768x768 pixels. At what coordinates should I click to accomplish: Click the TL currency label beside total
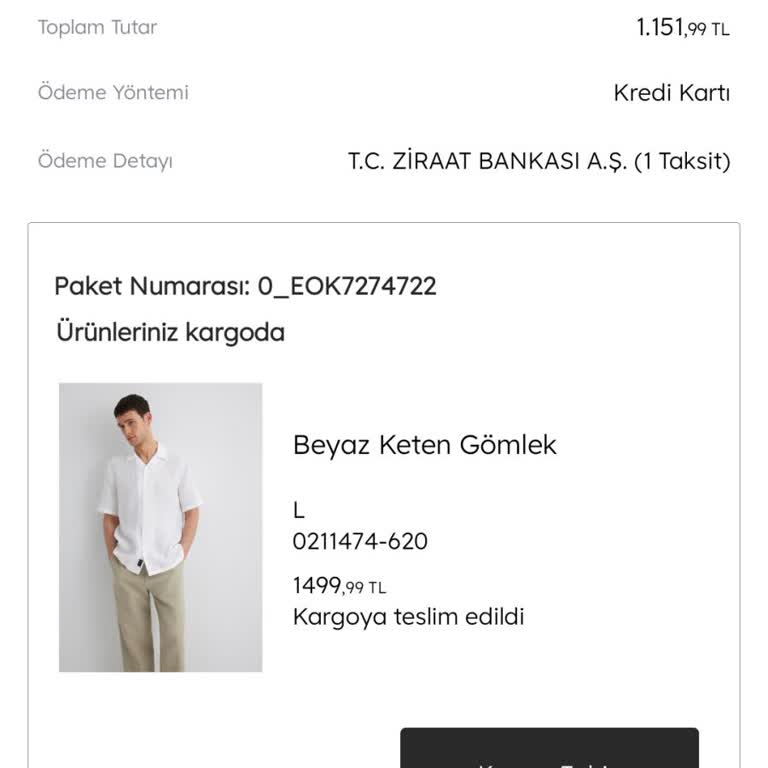(x=720, y=30)
